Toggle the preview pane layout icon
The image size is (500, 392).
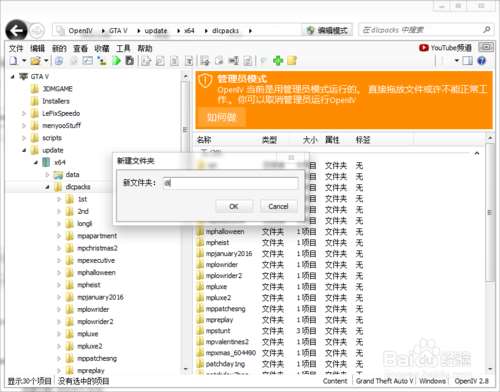pyautogui.click(x=468, y=61)
